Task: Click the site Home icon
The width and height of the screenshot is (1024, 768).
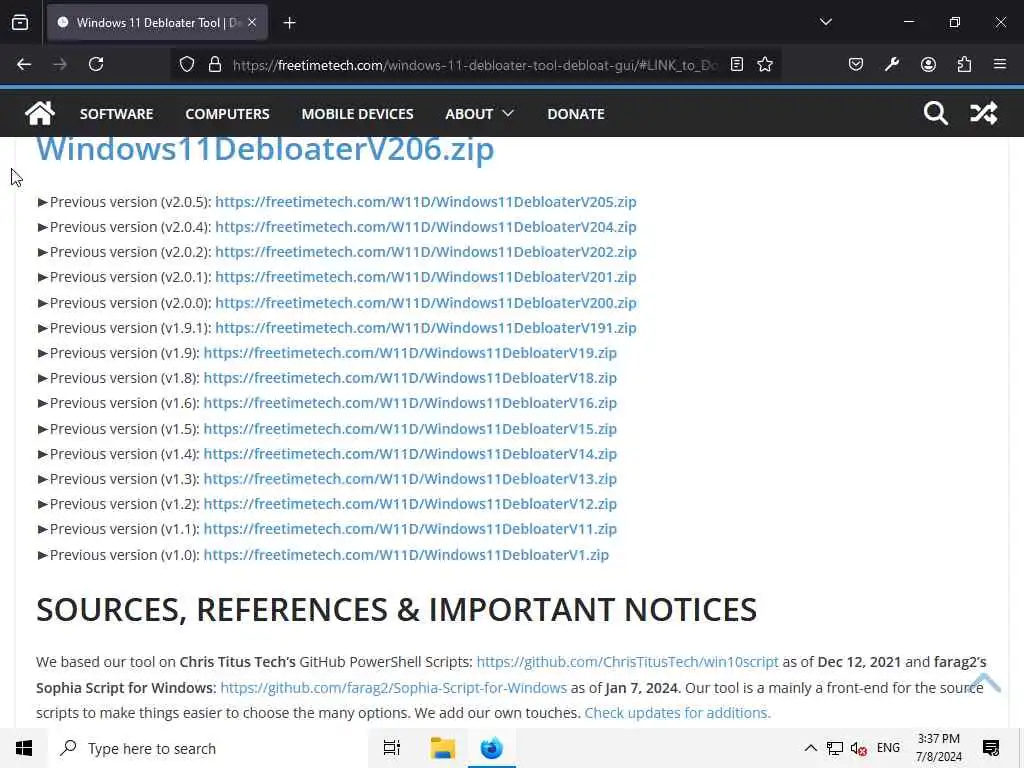Action: click(40, 113)
